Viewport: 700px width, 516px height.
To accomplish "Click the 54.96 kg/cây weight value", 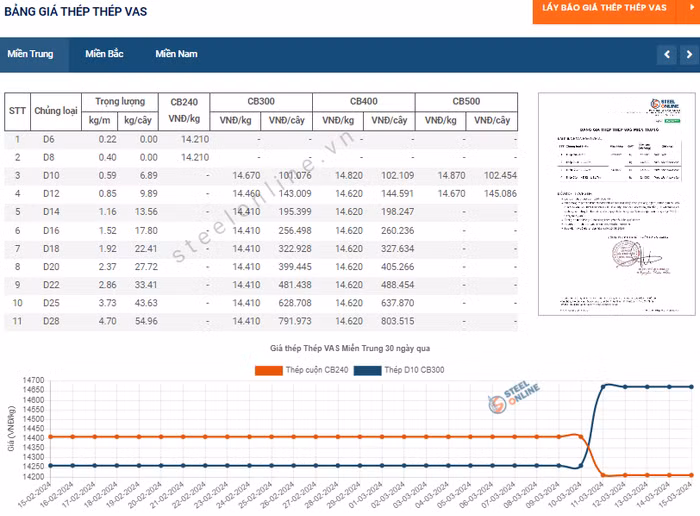I will [x=146, y=321].
